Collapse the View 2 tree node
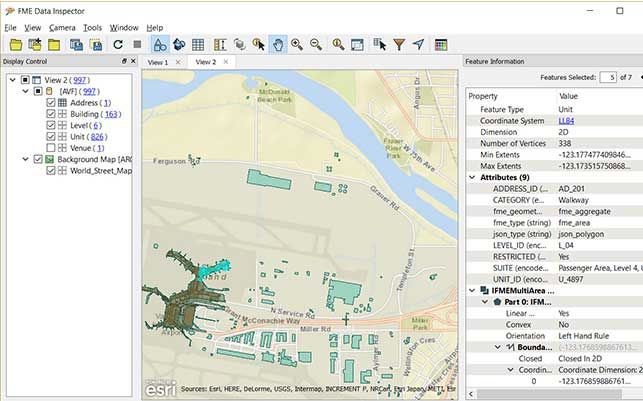Screen dimensions: 643x401 pyautogui.click(x=13, y=80)
